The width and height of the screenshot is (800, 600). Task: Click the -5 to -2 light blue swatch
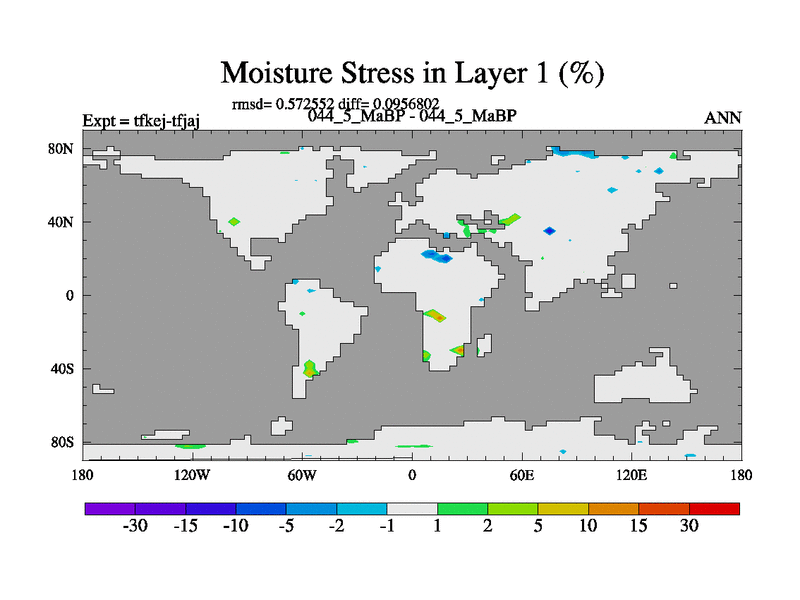point(311,509)
